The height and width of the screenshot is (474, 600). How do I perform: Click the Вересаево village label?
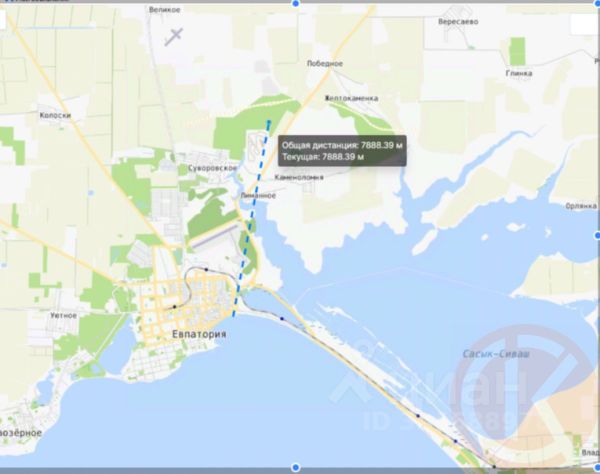(458, 22)
